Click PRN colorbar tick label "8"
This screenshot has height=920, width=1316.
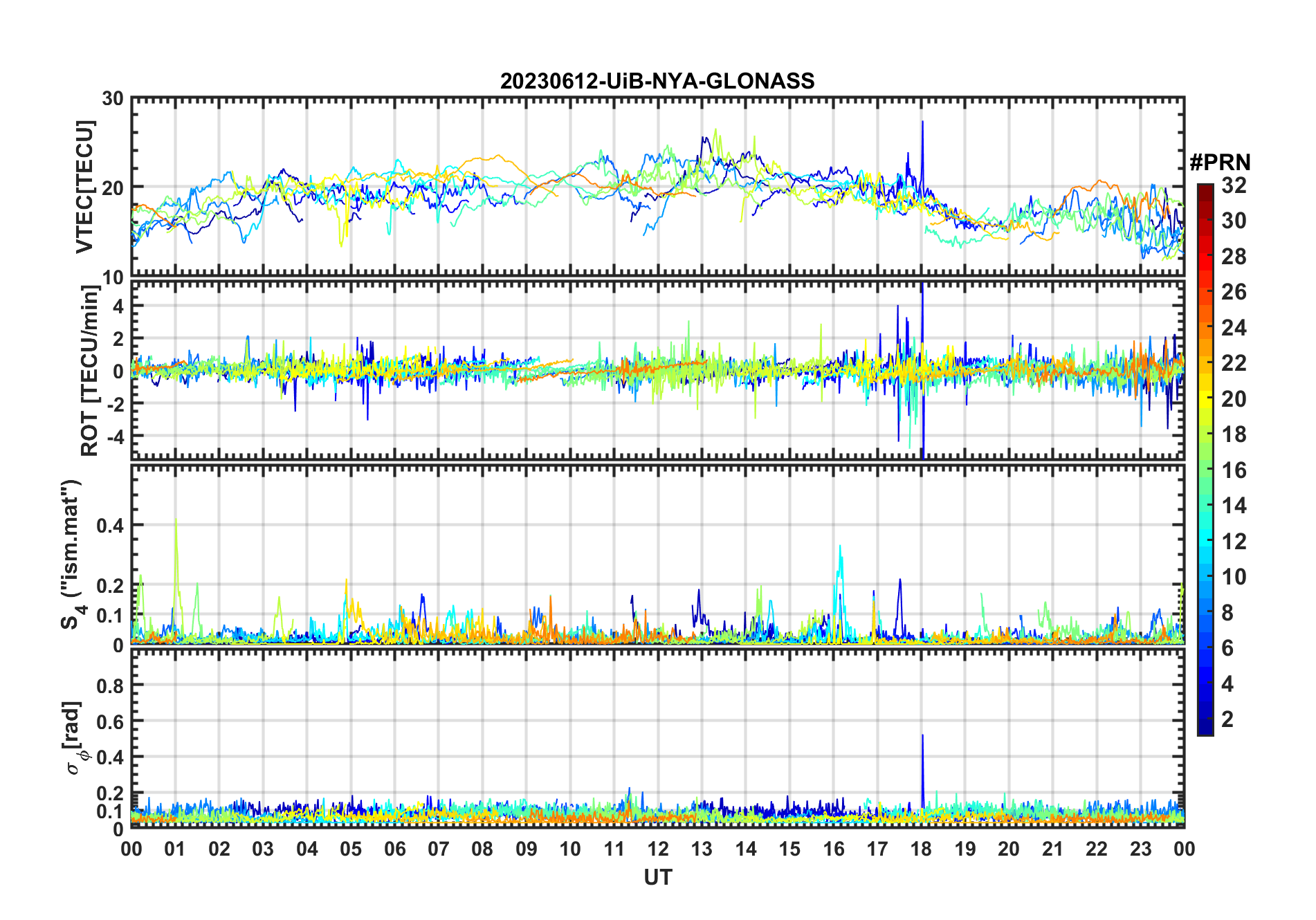(1227, 613)
